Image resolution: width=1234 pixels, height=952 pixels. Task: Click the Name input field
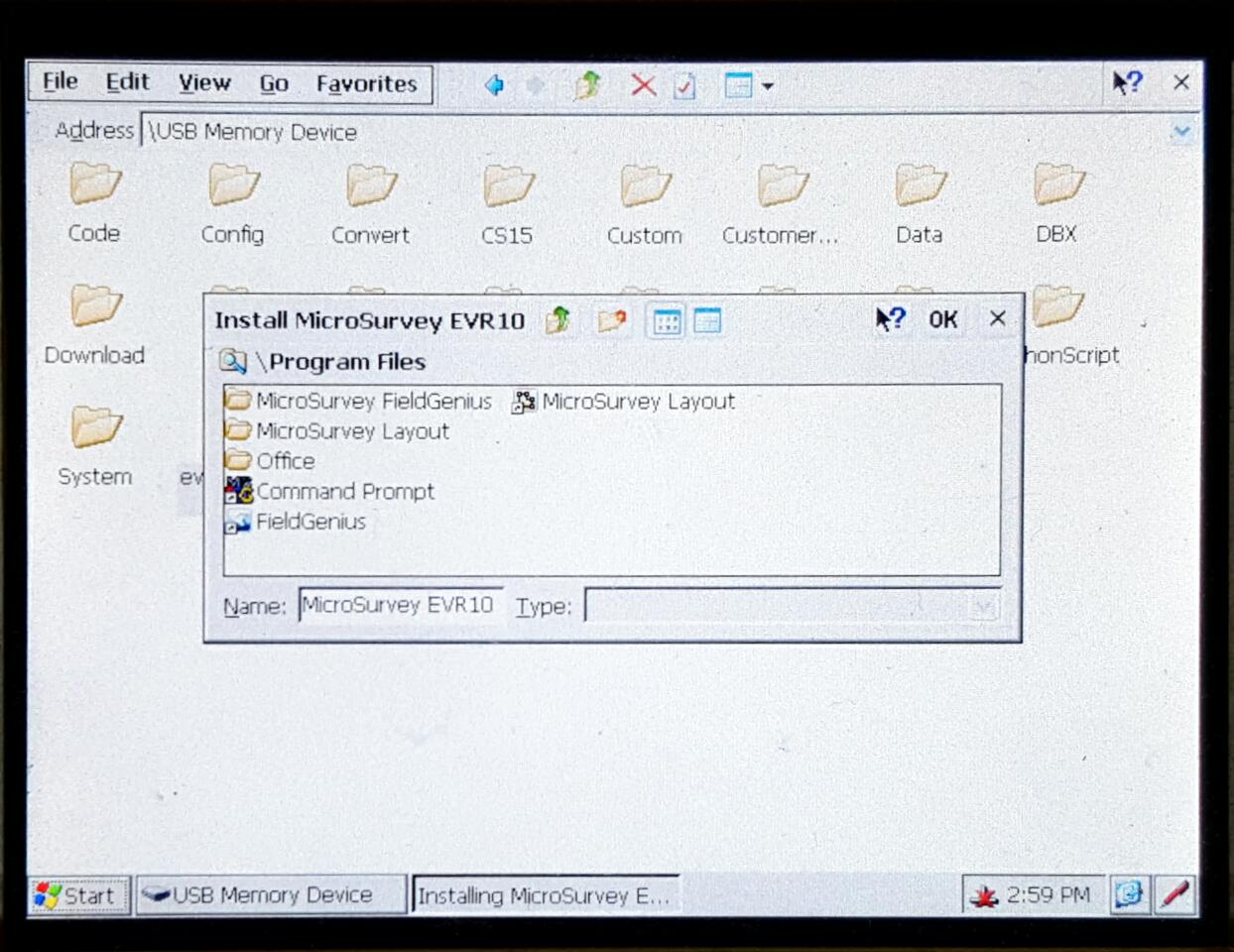coord(400,605)
